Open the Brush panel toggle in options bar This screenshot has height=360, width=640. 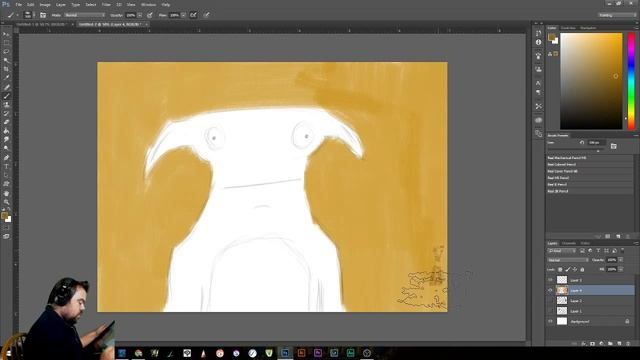43,15
